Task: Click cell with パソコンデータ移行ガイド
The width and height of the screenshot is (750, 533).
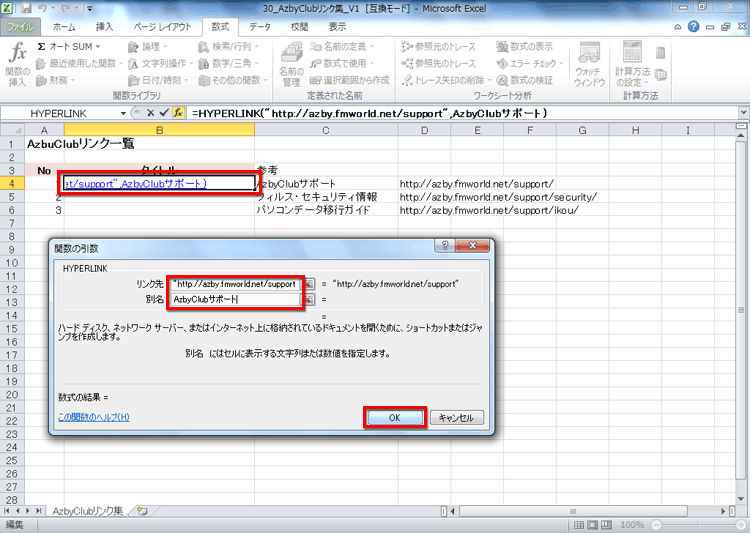Action: click(326, 210)
